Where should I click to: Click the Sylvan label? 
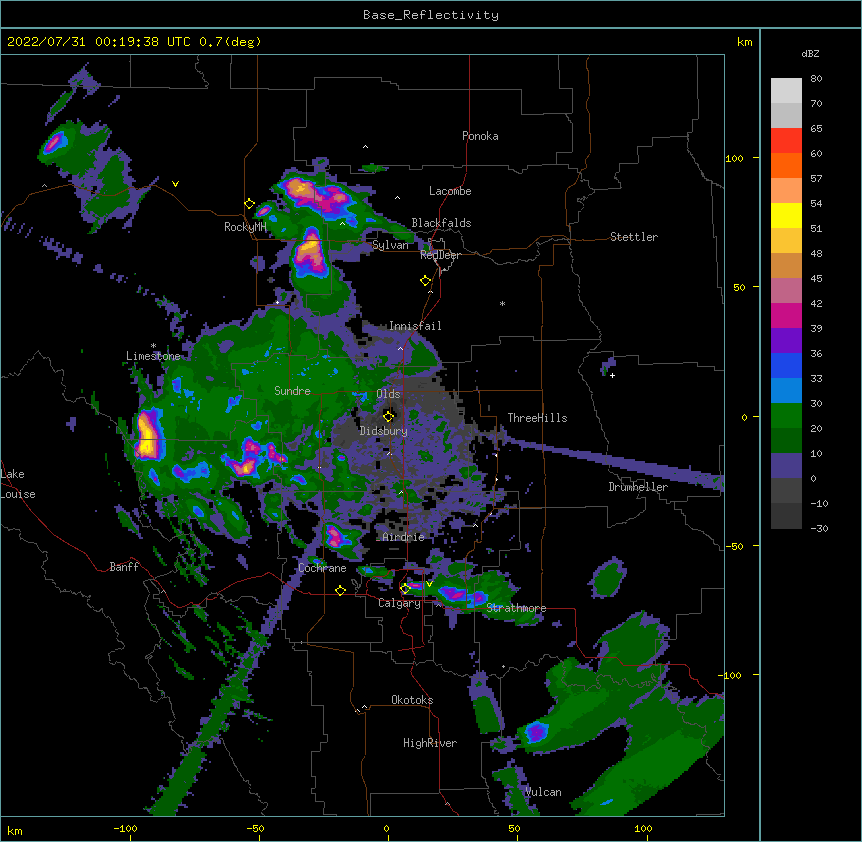[390, 245]
